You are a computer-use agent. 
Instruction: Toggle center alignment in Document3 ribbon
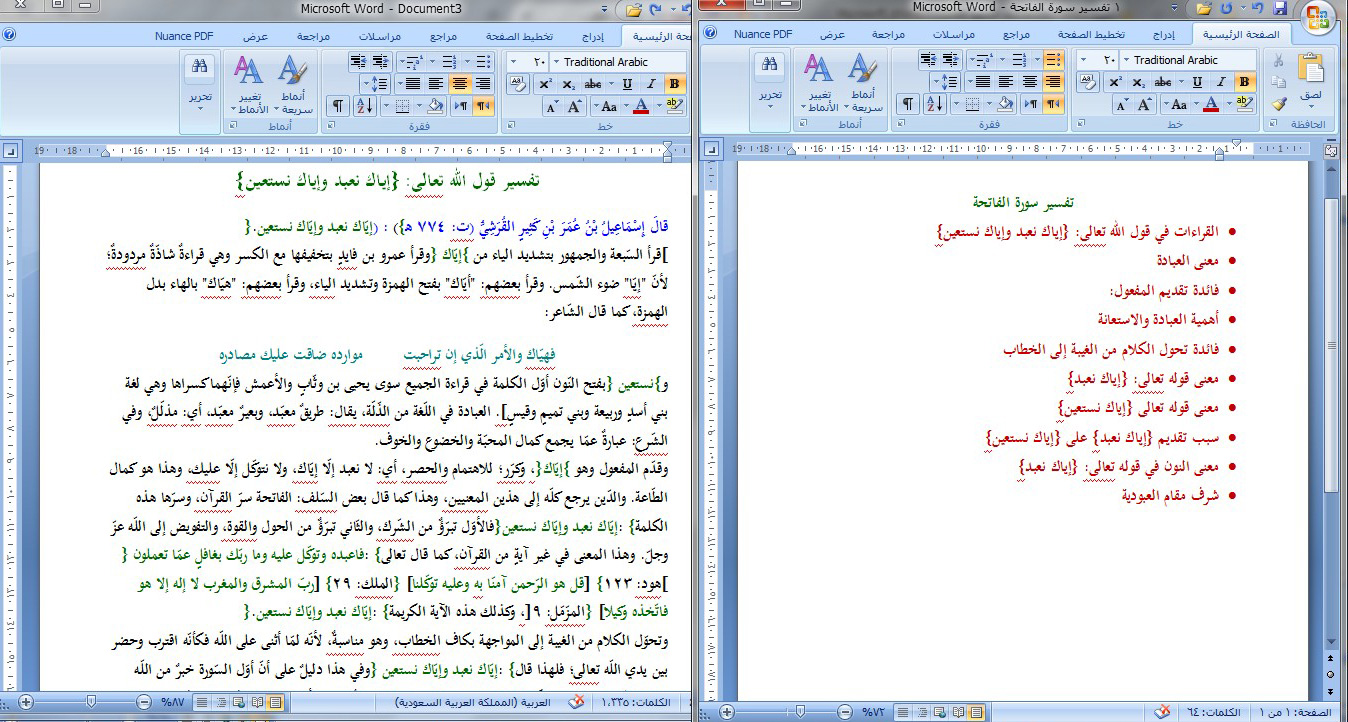(x=460, y=84)
